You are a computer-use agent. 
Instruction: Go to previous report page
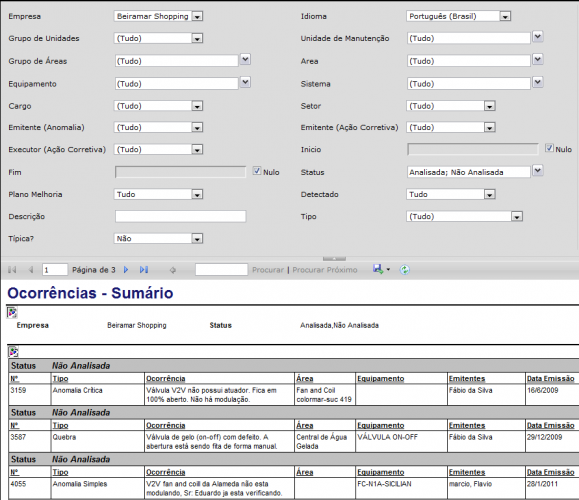(x=31, y=270)
